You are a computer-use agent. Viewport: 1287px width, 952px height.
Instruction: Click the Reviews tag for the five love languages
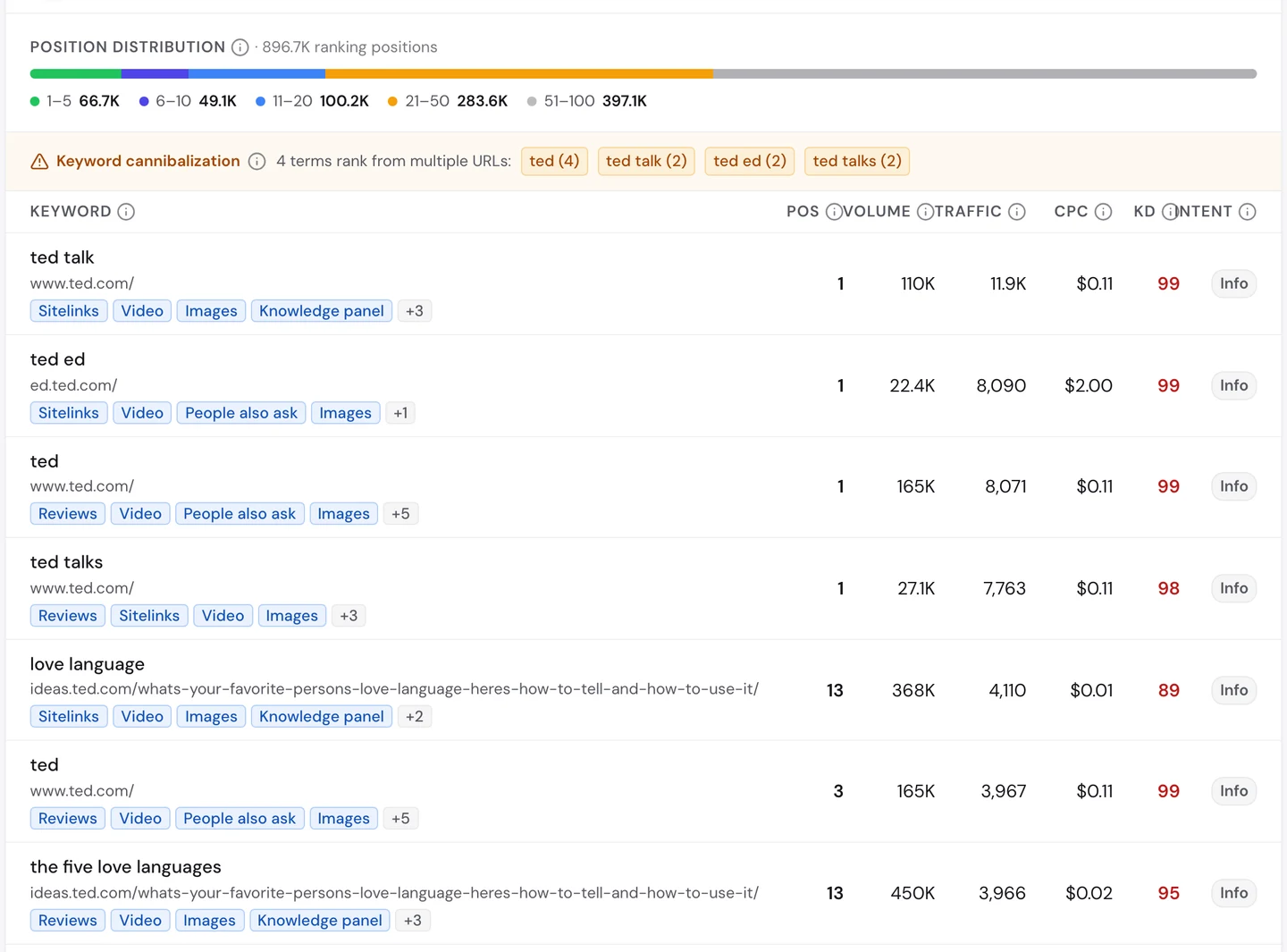coord(68,921)
